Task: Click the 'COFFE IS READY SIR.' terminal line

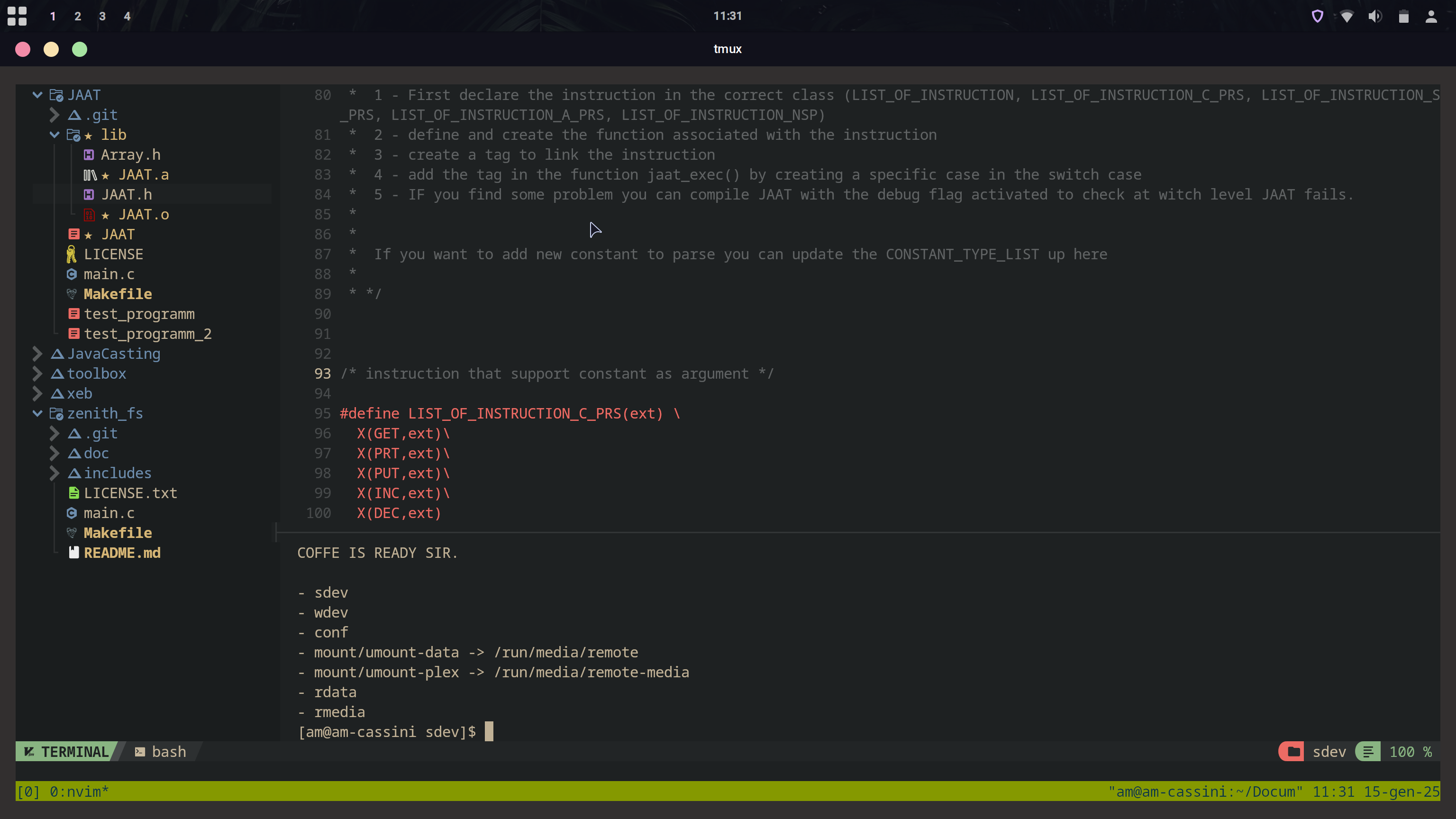Action: tap(378, 553)
